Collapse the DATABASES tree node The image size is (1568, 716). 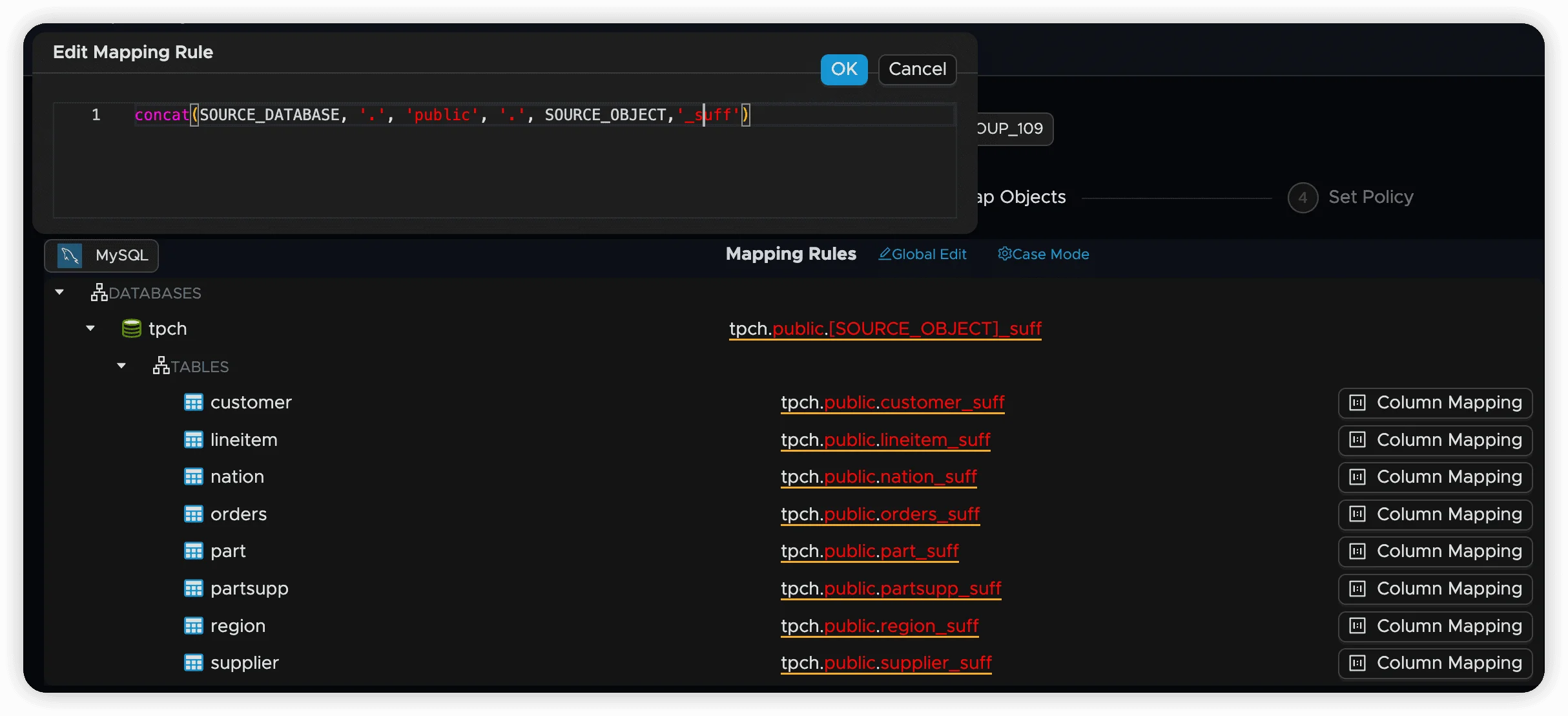pyautogui.click(x=59, y=293)
